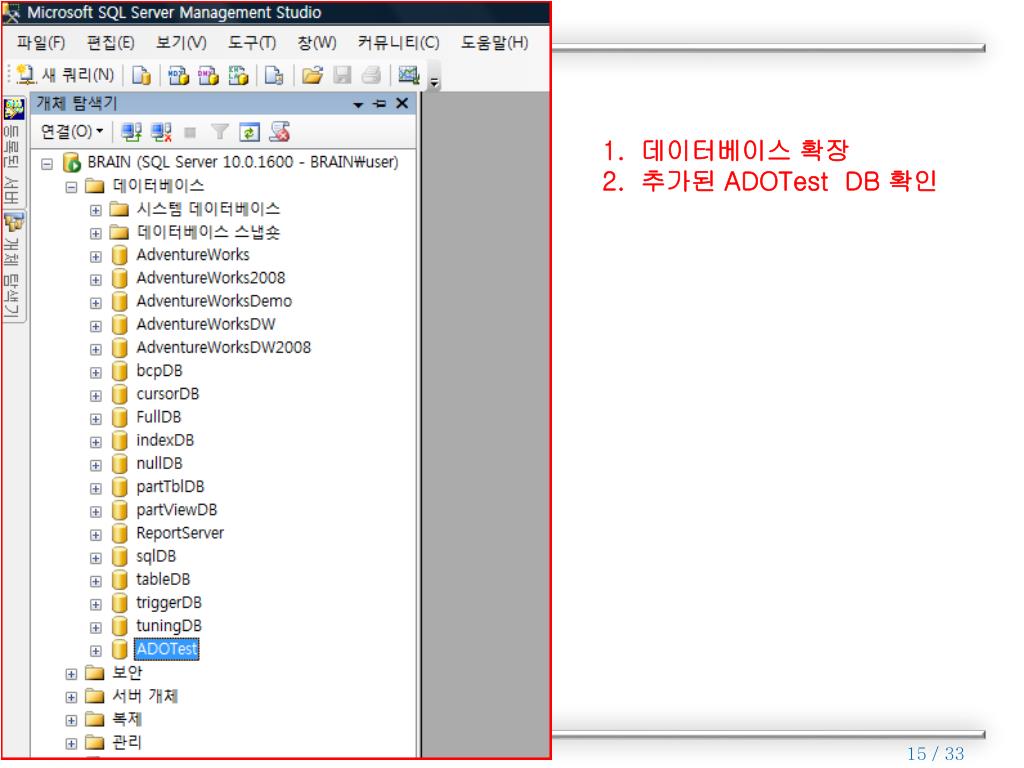Open the 도구(T) menu
Image resolution: width=1024 pixels, height=768 pixels.
[x=251, y=43]
